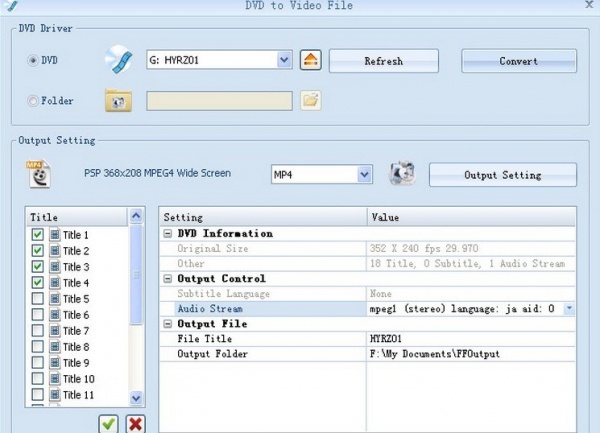Expand the Audio Stream value dropdown

point(569,309)
